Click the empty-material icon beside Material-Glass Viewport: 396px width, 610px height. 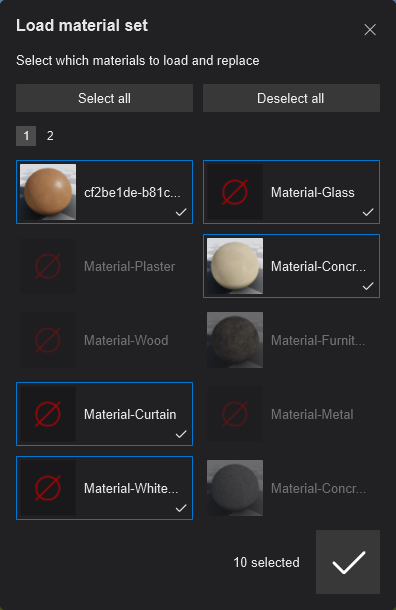pos(235,192)
